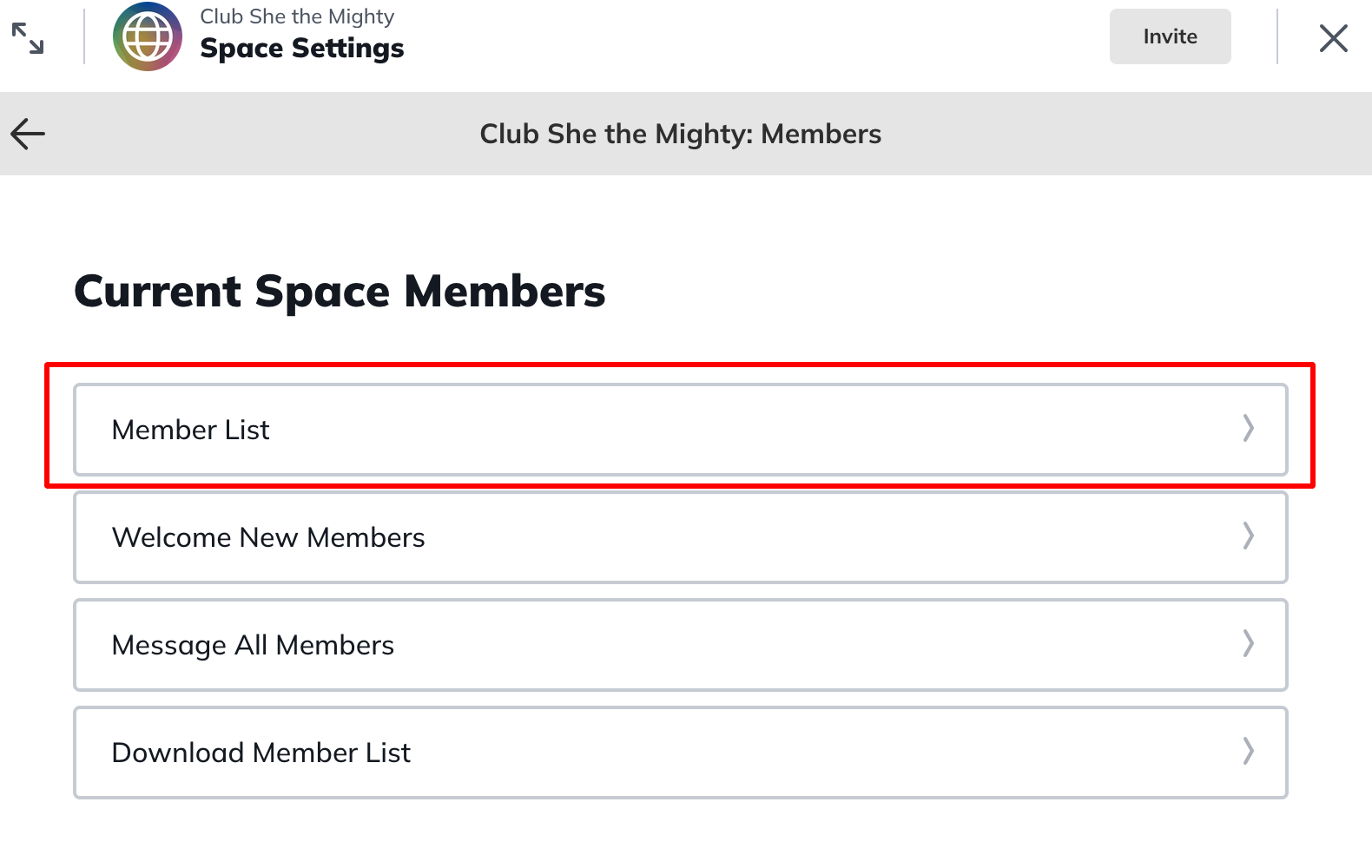The width and height of the screenshot is (1372, 868).
Task: Click the Club She the Mighty space name
Action: click(x=297, y=16)
